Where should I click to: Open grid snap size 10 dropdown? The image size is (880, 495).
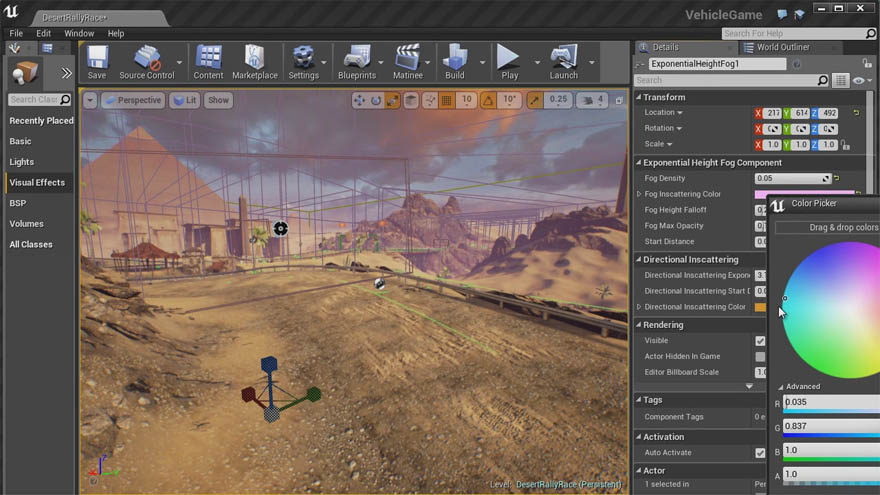point(466,100)
